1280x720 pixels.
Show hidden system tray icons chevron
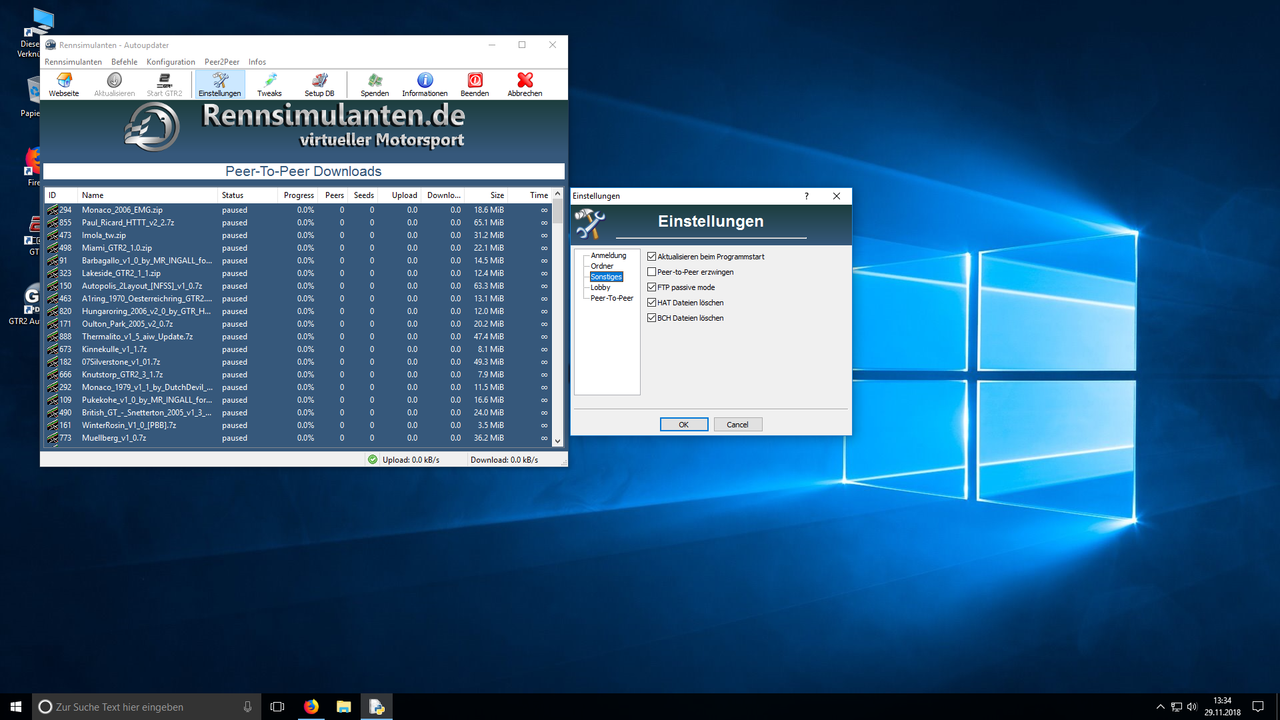click(x=1160, y=706)
